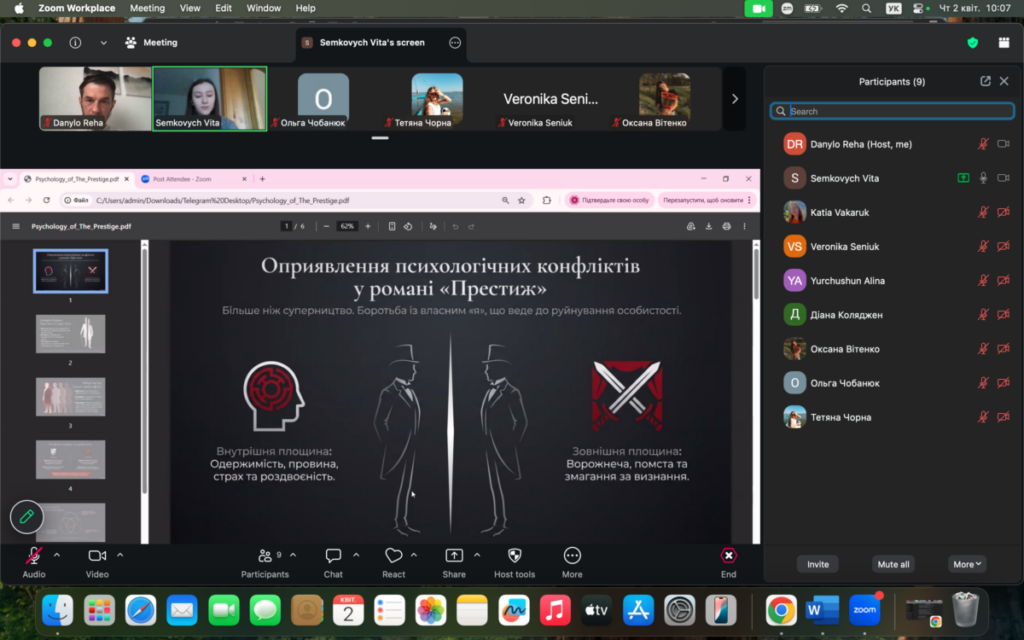1024x640 pixels.
Task: Open the encryption green shield icon
Action: [972, 43]
